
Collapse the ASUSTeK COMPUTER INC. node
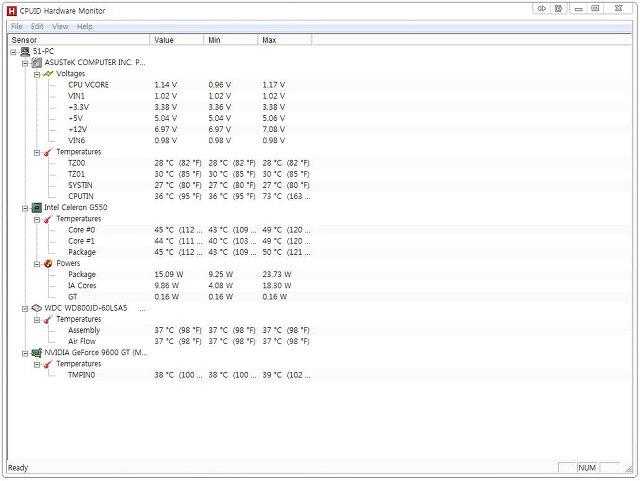[x=25, y=63]
